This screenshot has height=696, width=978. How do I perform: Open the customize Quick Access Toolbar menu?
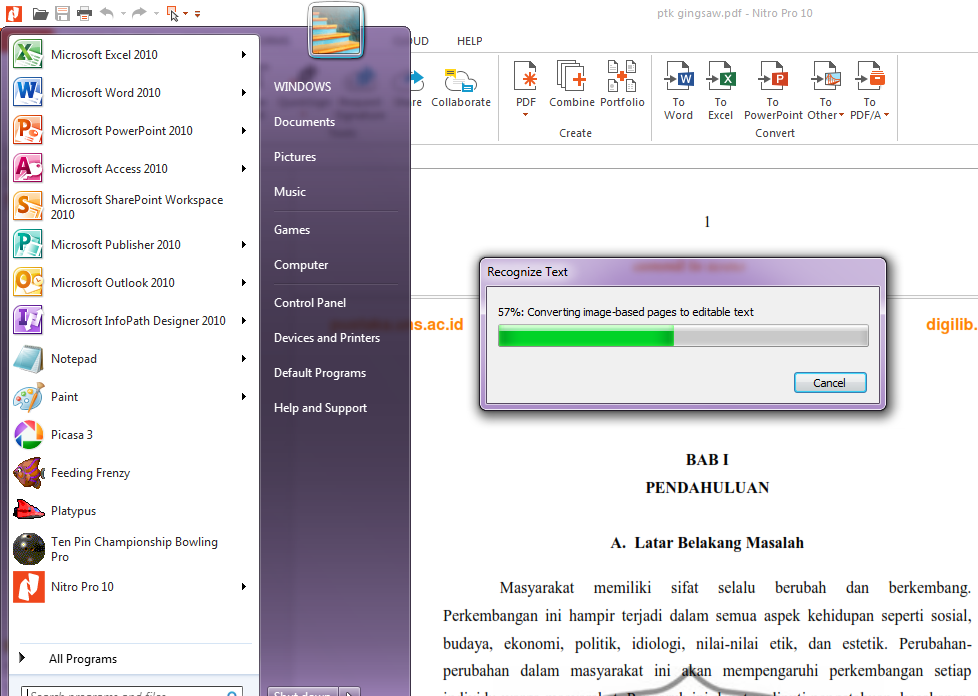(196, 13)
